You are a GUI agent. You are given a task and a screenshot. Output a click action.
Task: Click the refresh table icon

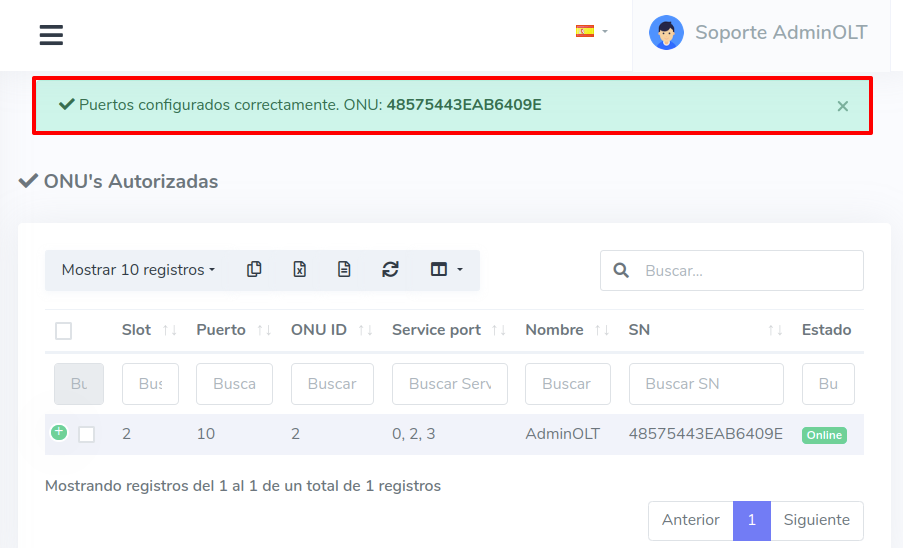[x=390, y=269]
